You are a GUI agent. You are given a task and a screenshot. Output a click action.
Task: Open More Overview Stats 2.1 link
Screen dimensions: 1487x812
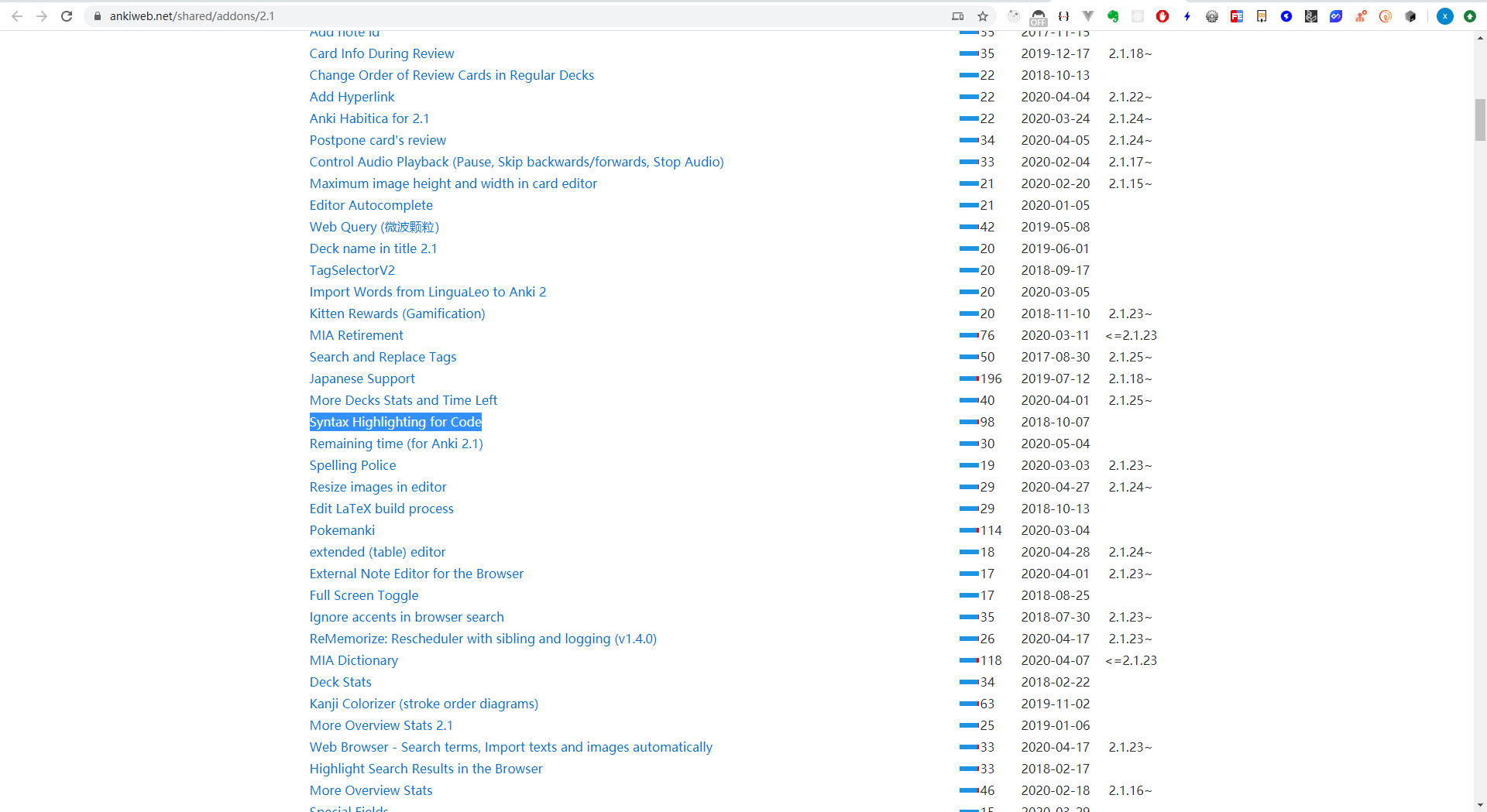(381, 725)
